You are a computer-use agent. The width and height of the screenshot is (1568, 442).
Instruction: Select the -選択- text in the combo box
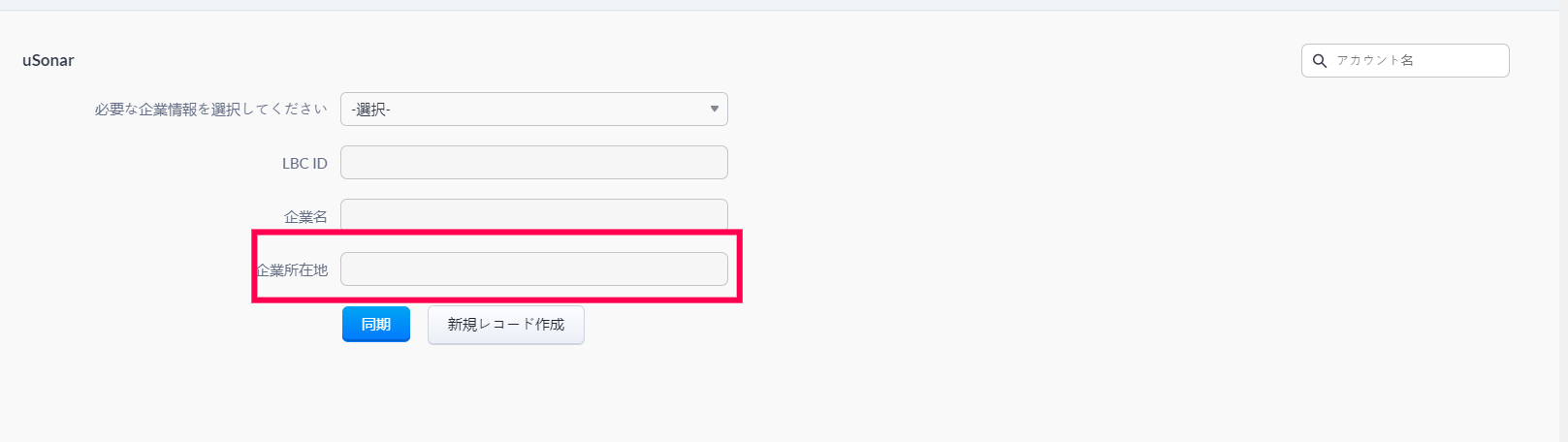pyautogui.click(x=371, y=110)
